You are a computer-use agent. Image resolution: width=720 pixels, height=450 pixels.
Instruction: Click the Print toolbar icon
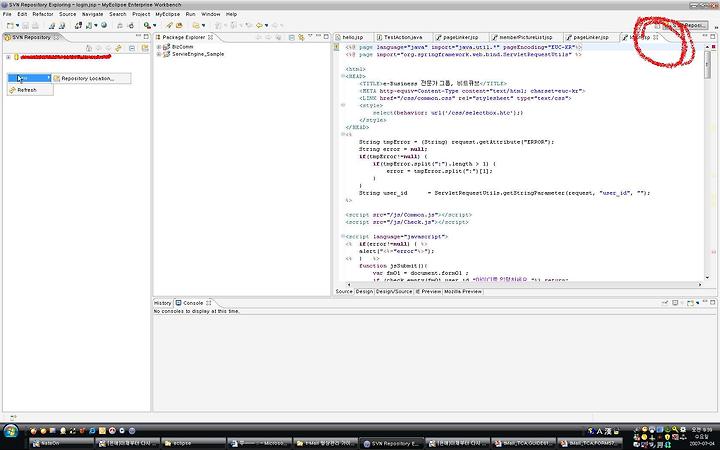(35, 26)
